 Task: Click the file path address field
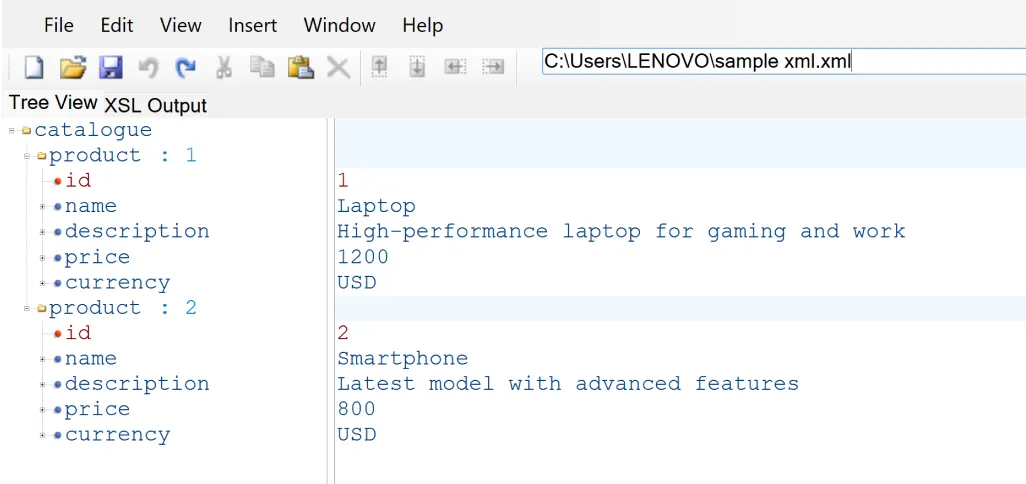click(x=783, y=62)
